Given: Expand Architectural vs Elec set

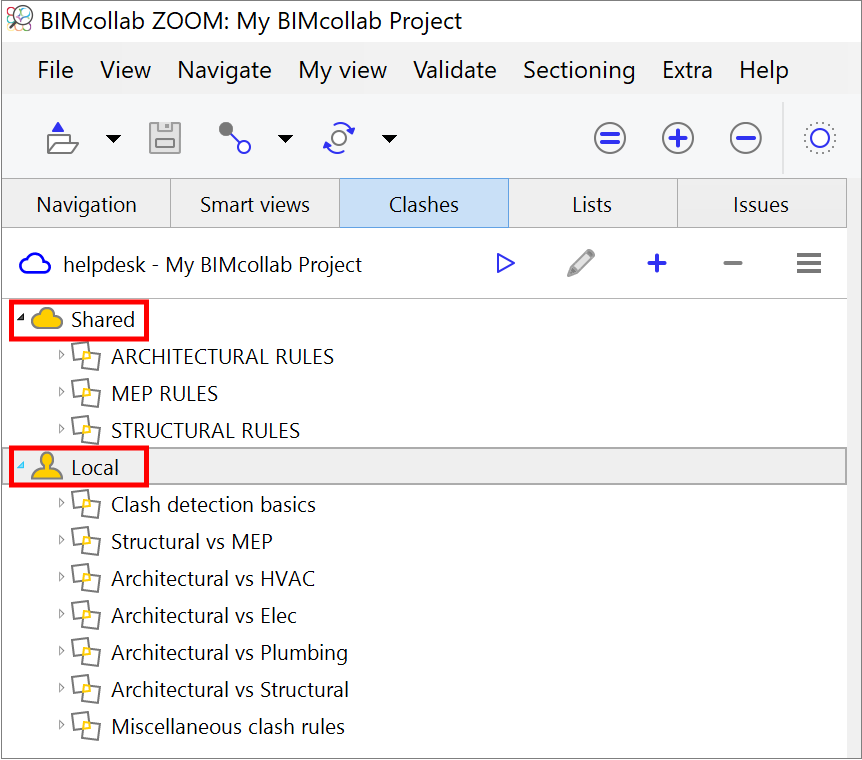Looking at the screenshot, I should click(61, 614).
